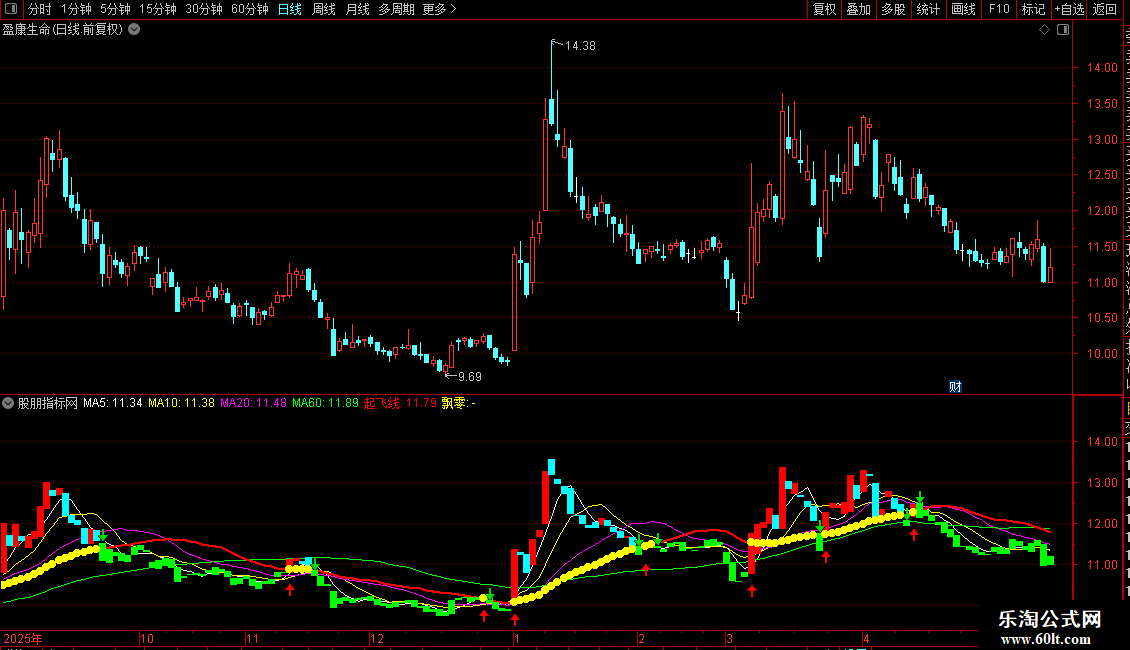Click month 10 on the time axis
Image resolution: width=1130 pixels, height=650 pixels.
tap(147, 638)
